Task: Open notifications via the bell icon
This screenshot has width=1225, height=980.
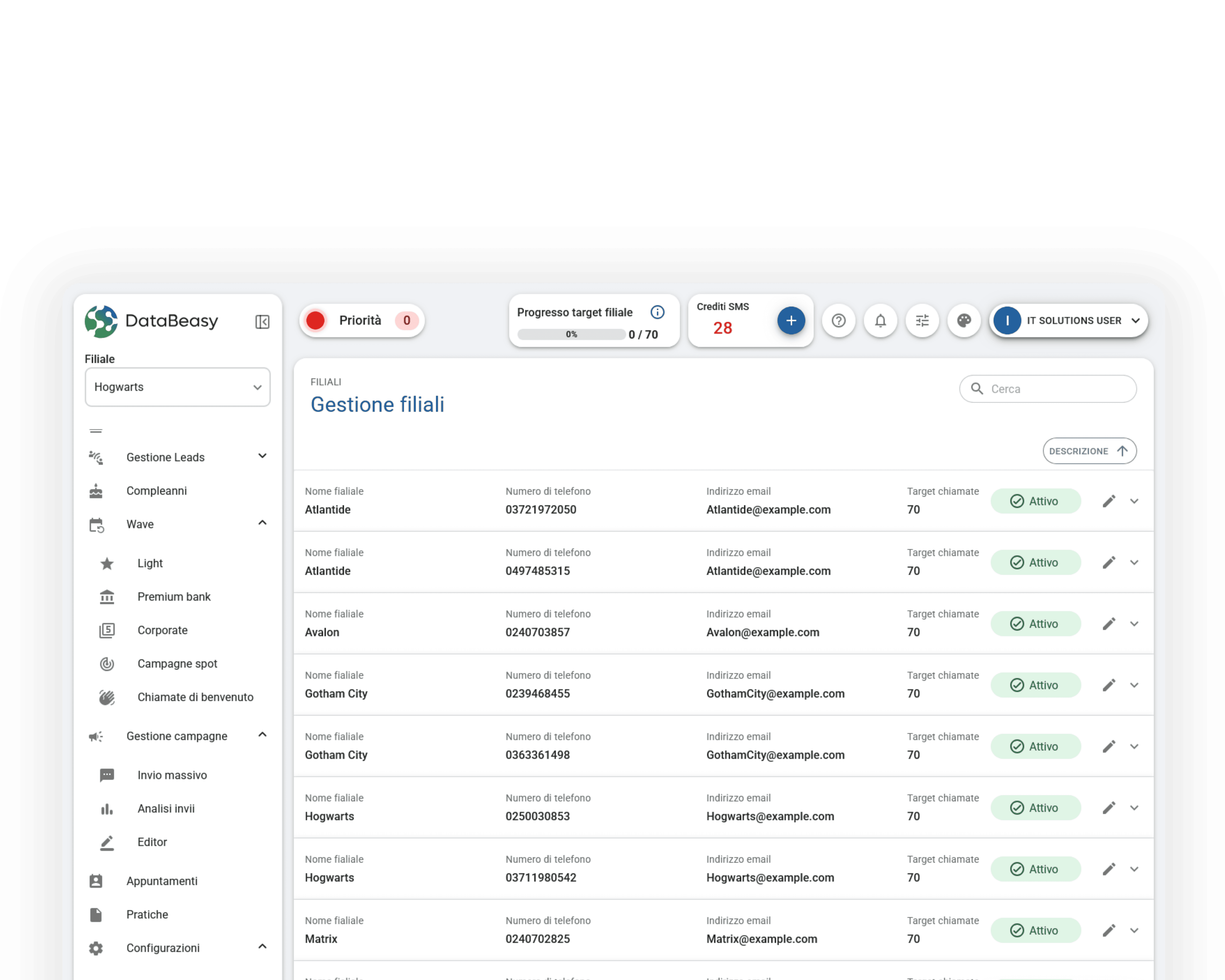Action: tap(880, 320)
